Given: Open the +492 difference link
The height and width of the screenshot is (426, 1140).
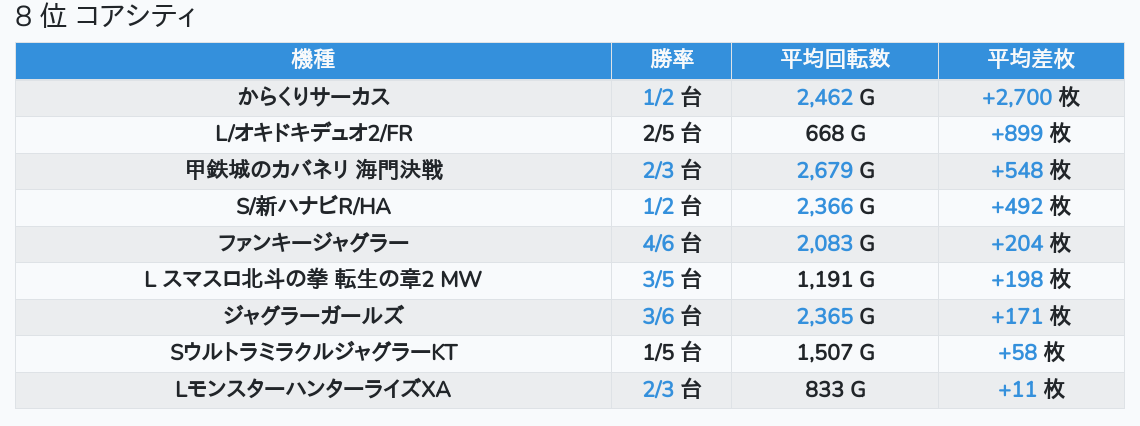Looking at the screenshot, I should tap(1017, 207).
